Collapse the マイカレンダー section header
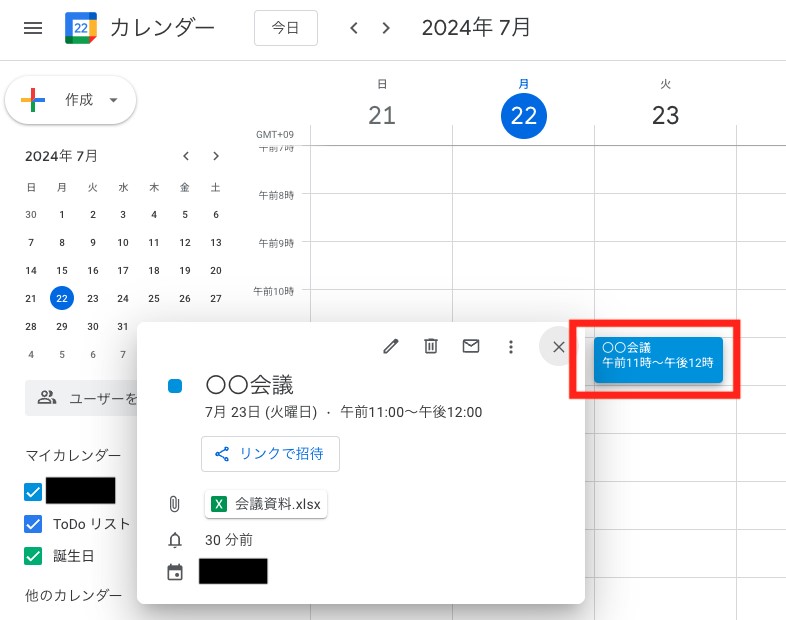 73,455
